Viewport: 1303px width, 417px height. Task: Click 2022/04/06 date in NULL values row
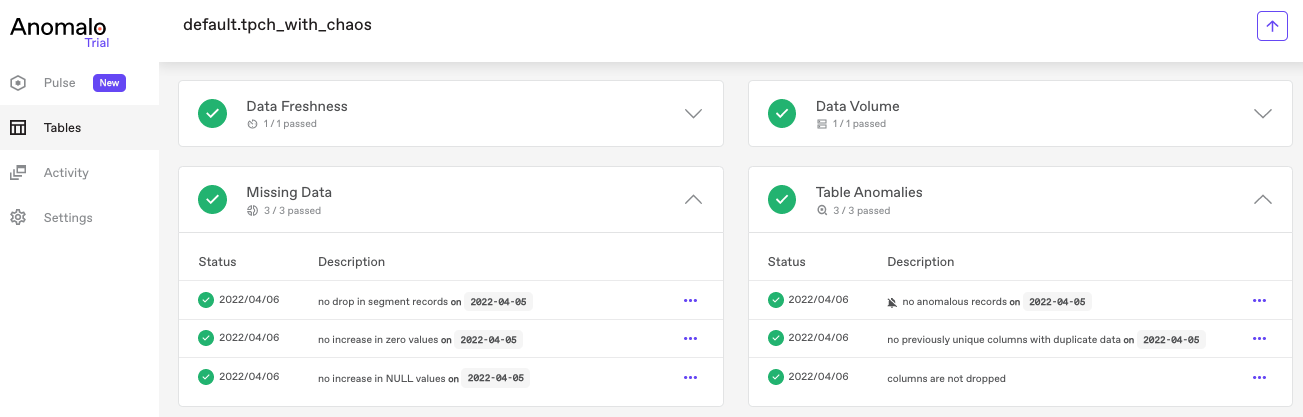click(x=249, y=377)
